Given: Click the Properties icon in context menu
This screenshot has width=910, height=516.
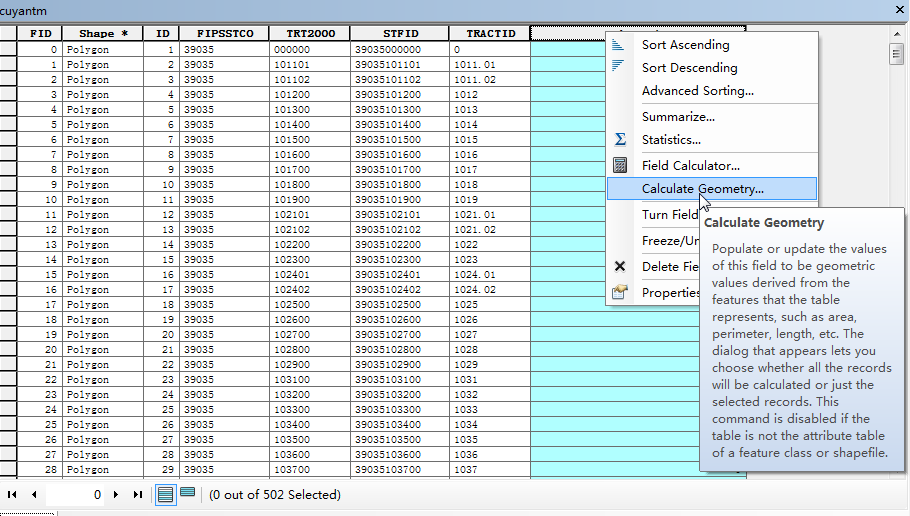Looking at the screenshot, I should [x=620, y=292].
